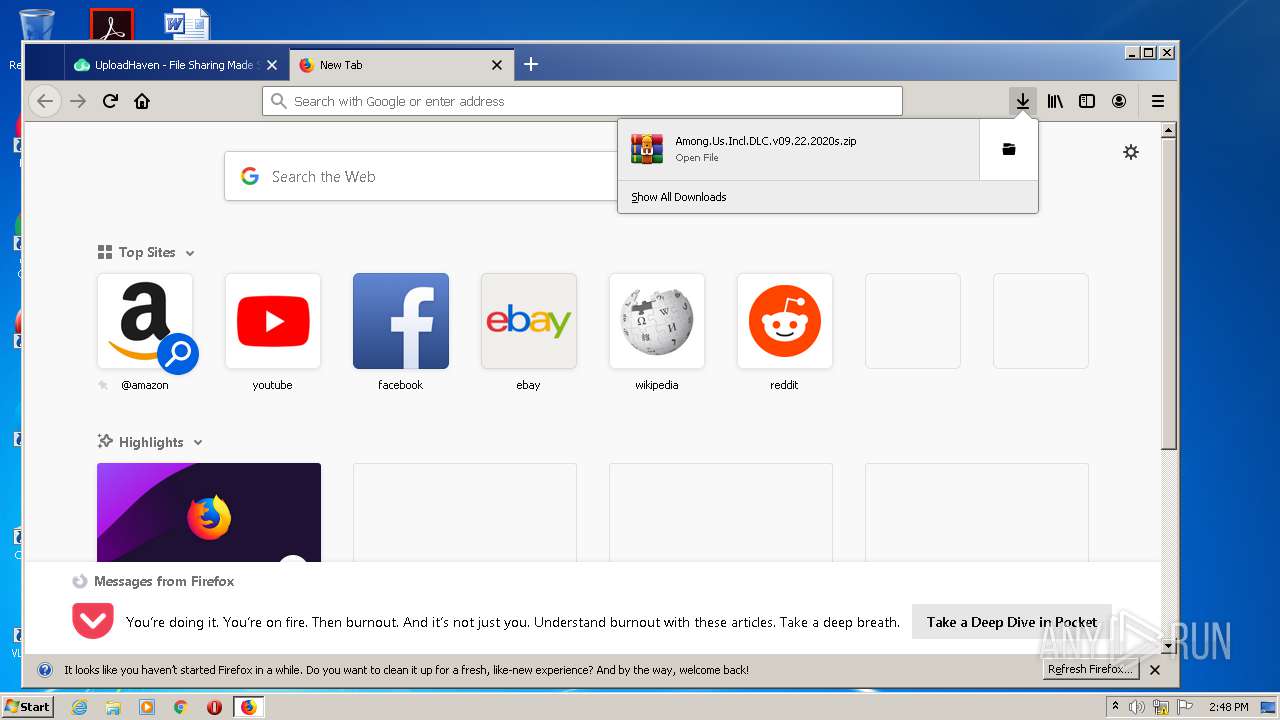
Task: Select the Adobe Acrobat desktop icon
Action: point(112,24)
